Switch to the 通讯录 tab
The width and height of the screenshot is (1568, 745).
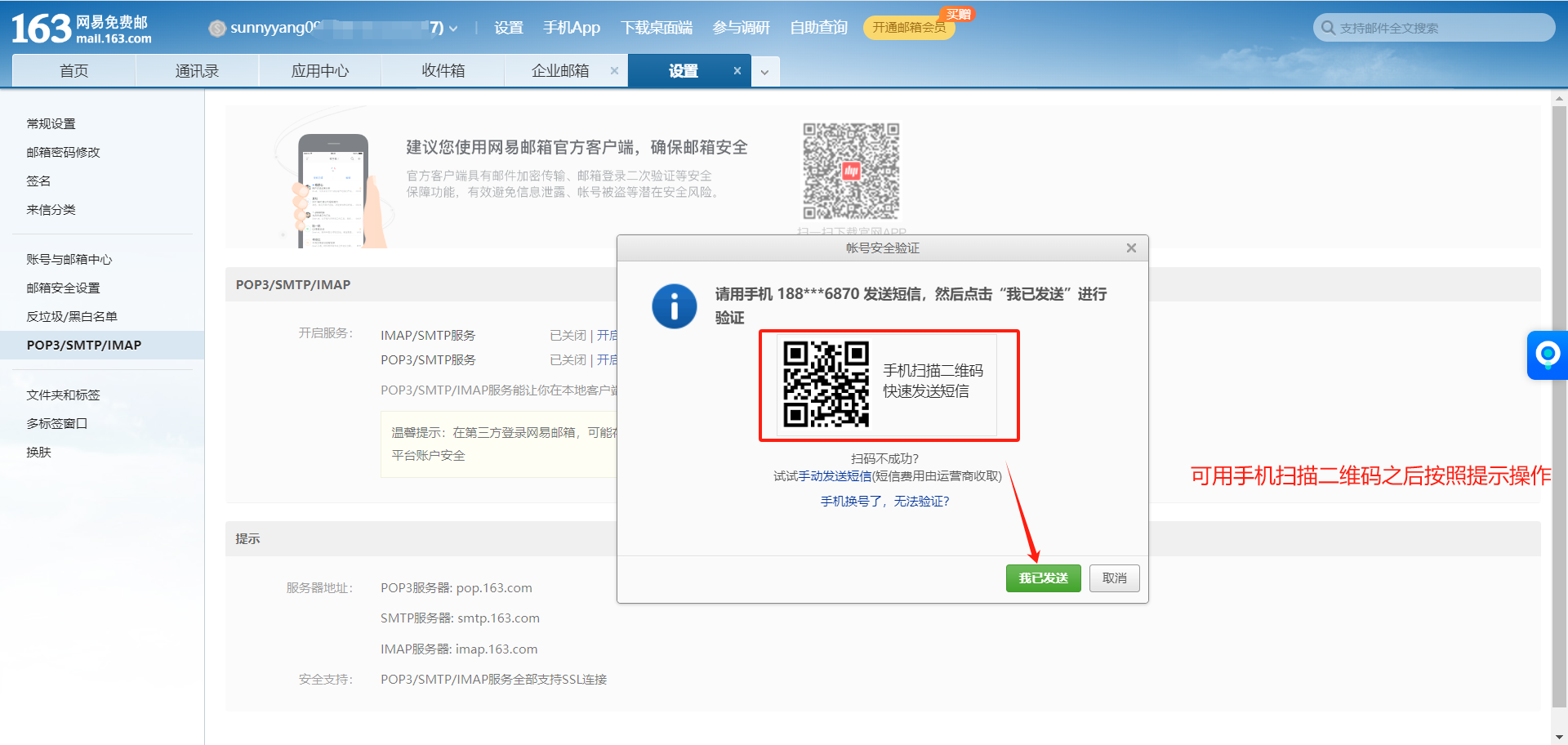(x=197, y=71)
